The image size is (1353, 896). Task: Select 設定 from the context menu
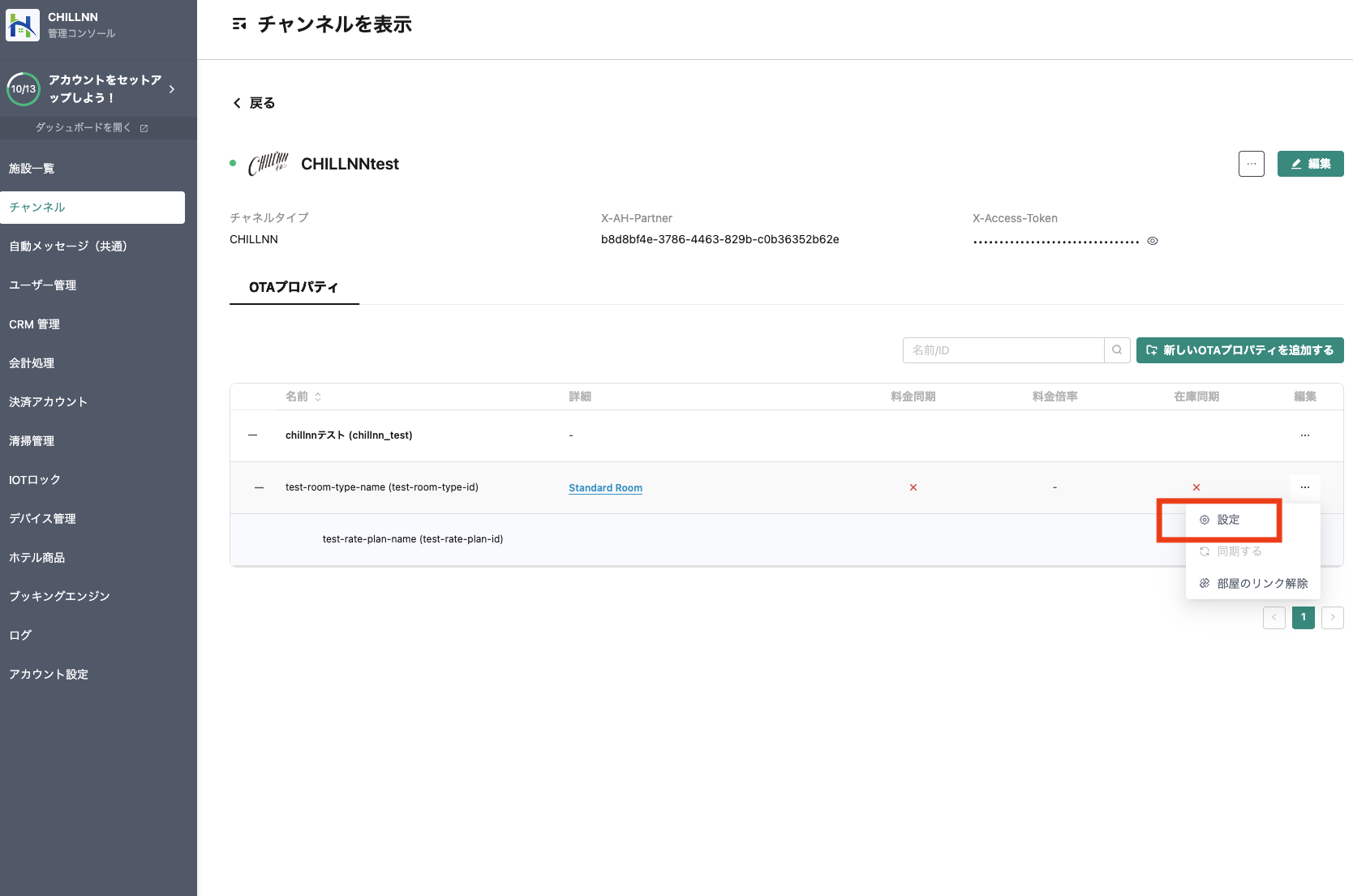tap(1253, 520)
